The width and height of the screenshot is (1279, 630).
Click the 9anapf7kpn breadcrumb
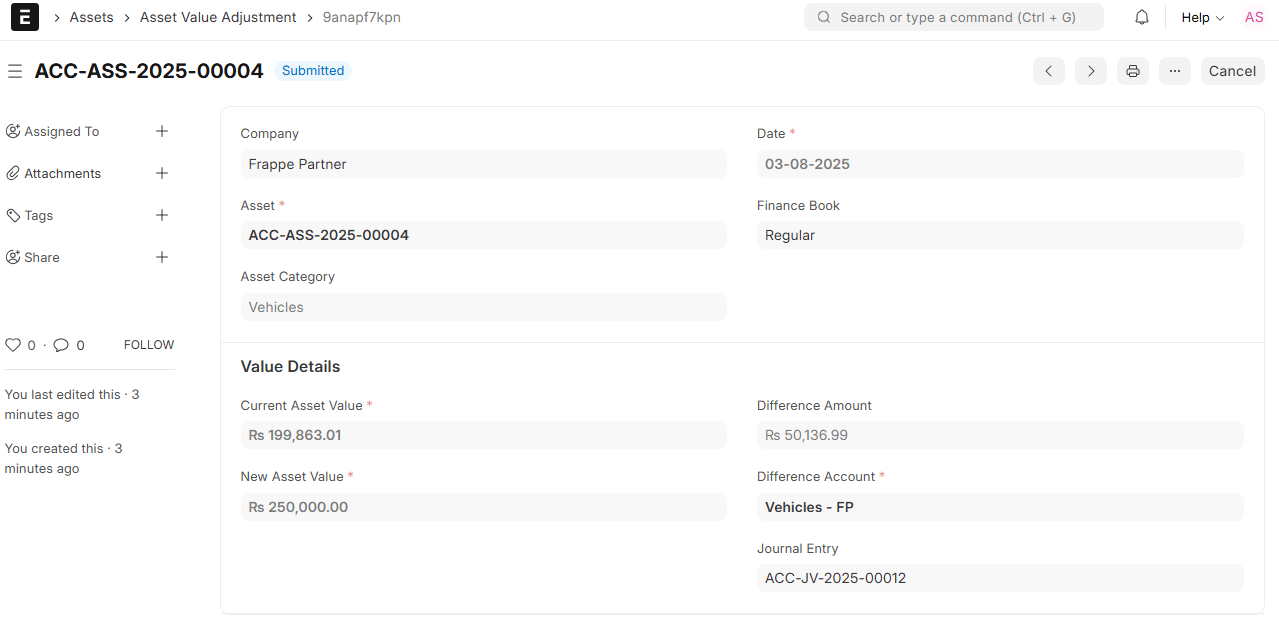click(x=362, y=17)
